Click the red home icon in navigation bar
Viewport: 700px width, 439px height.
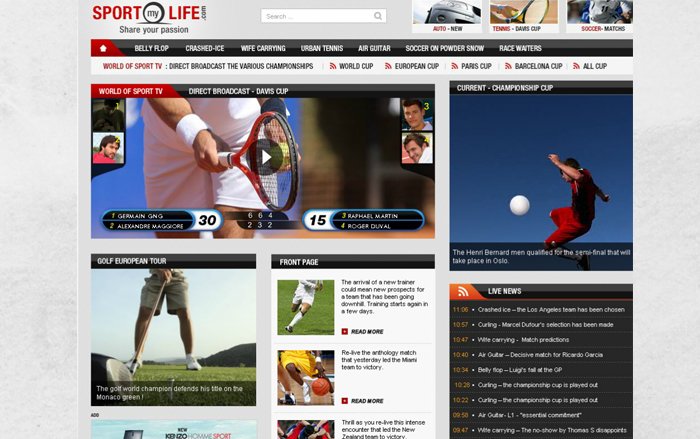point(104,48)
